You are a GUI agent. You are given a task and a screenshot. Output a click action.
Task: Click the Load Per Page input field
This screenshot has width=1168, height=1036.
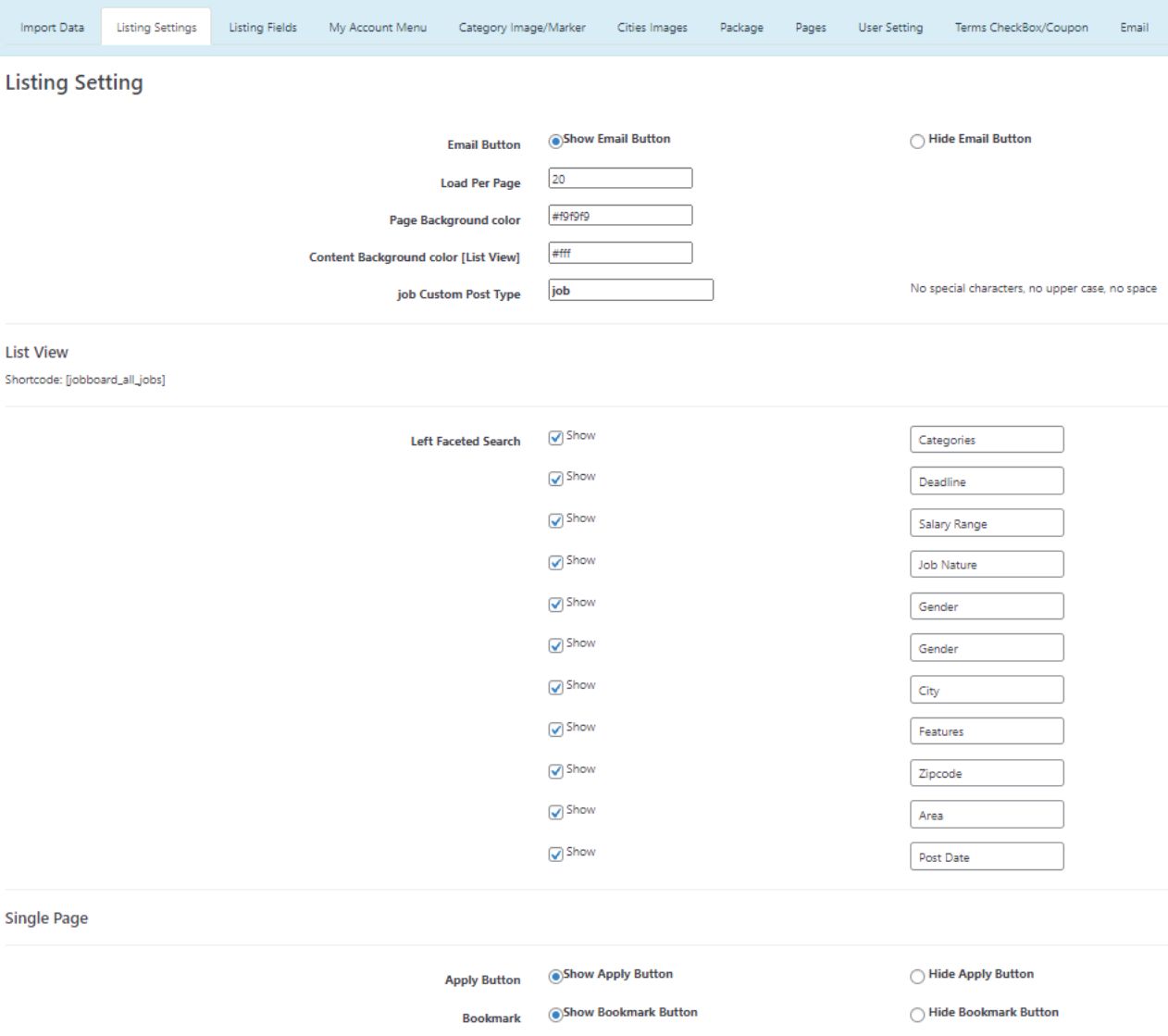[620, 179]
